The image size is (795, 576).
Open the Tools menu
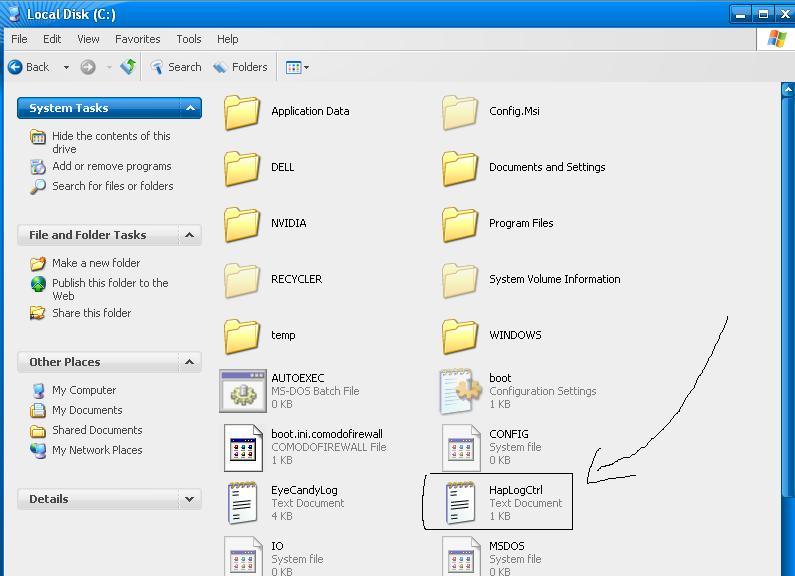coord(189,39)
